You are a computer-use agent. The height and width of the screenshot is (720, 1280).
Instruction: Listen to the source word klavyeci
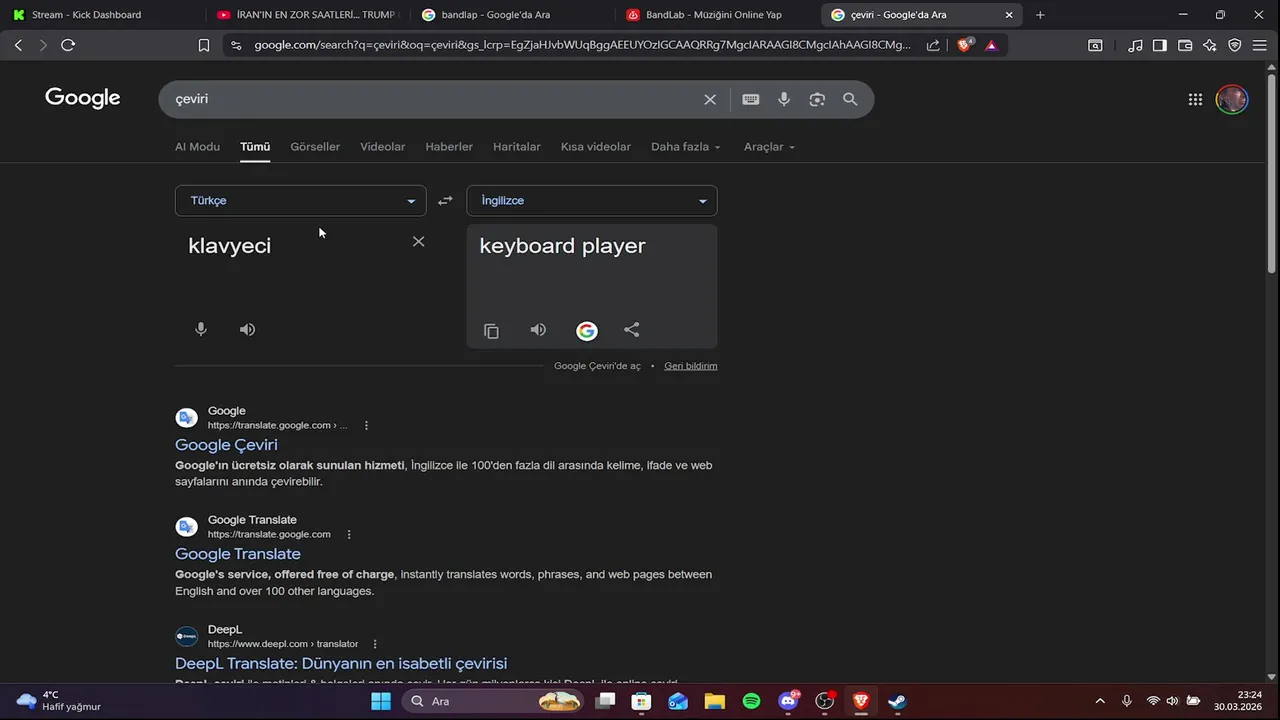coord(247,329)
